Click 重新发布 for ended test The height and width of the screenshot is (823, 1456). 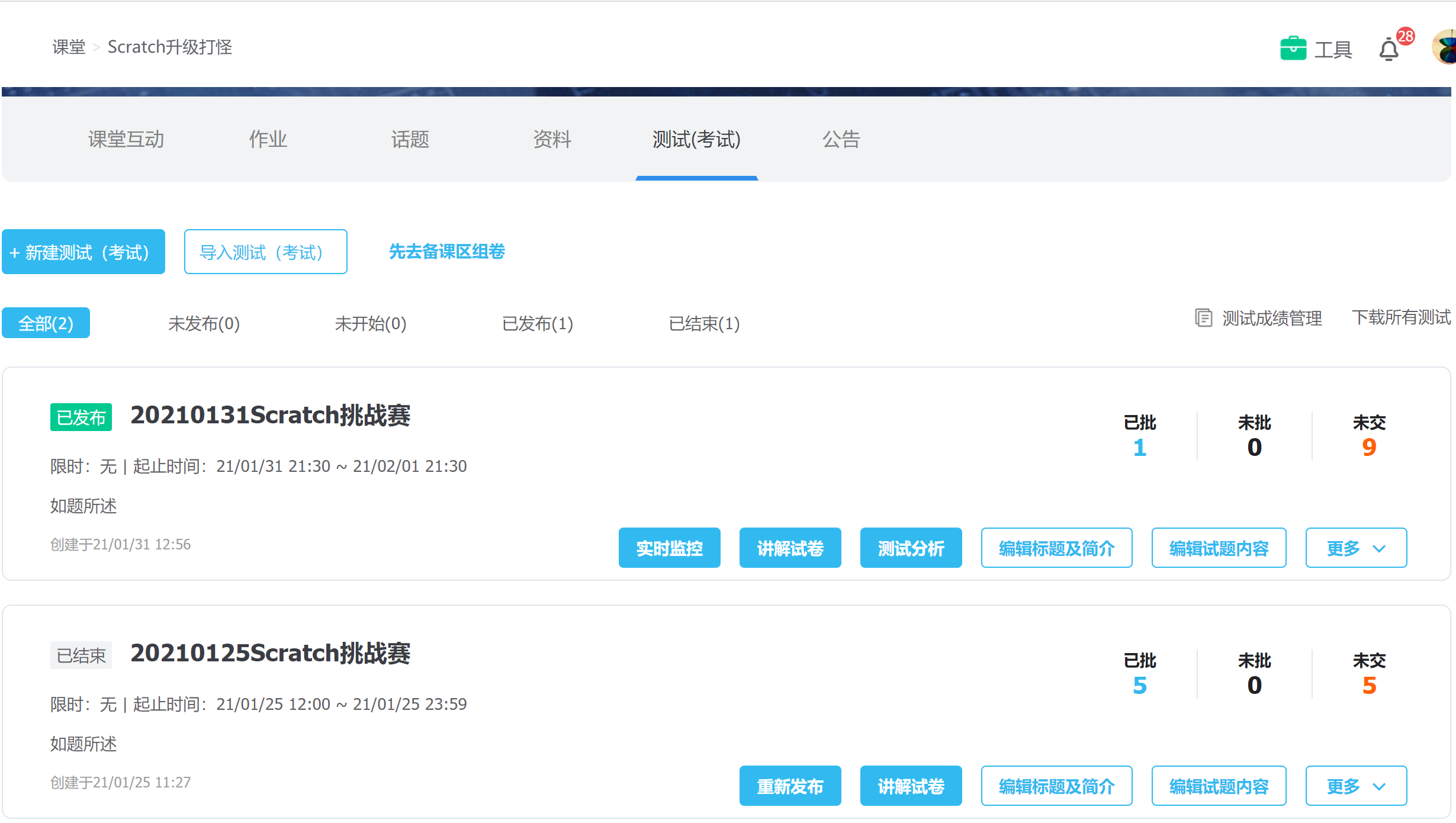coord(790,786)
